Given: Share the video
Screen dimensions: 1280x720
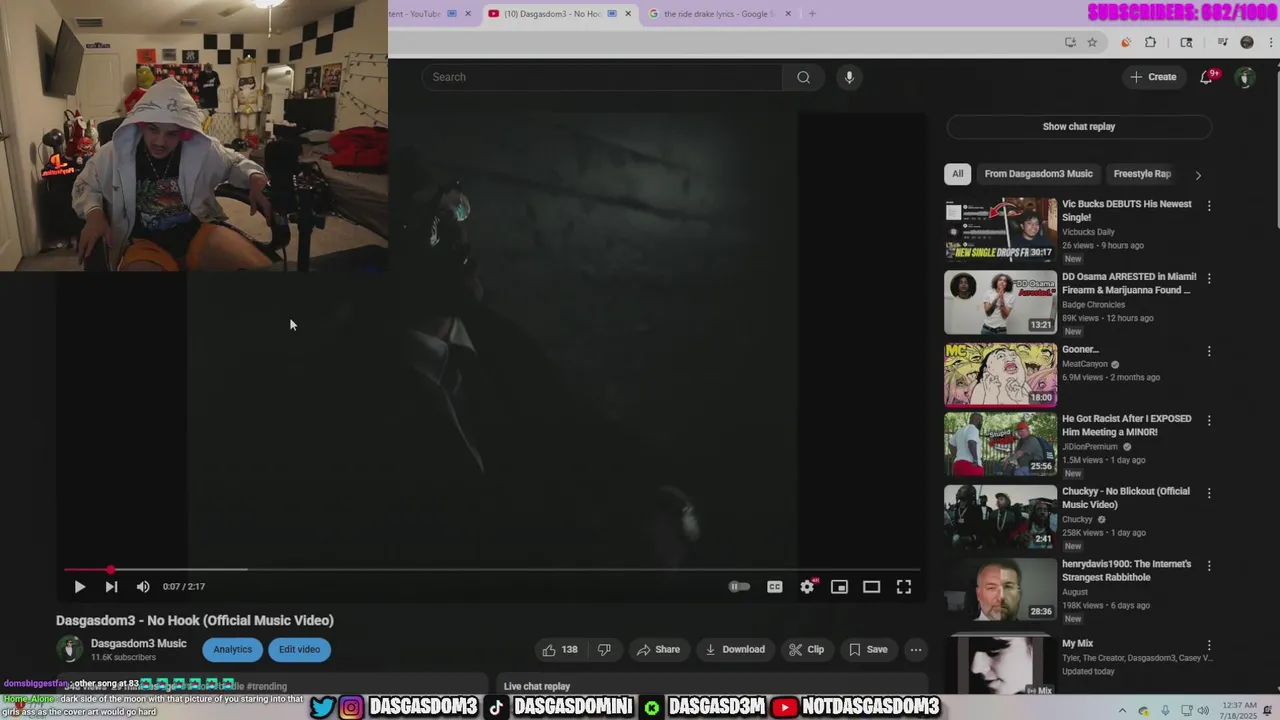Looking at the screenshot, I should click(x=658, y=650).
